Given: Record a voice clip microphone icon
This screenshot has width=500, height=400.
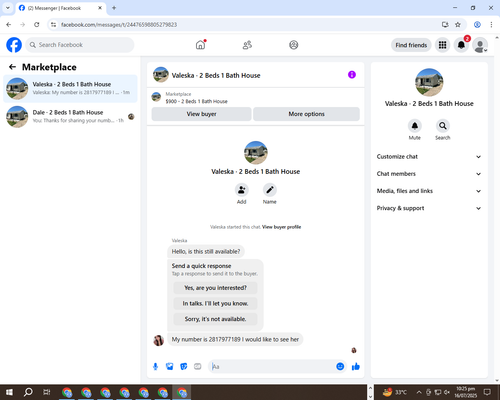Looking at the screenshot, I should [x=155, y=367].
